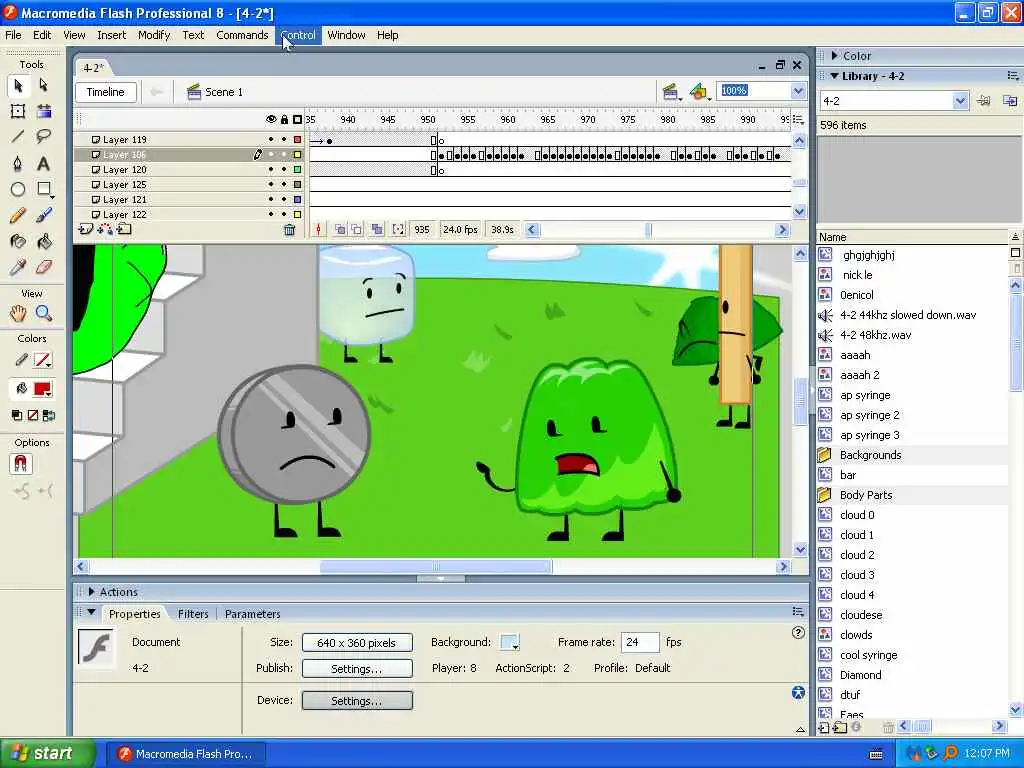Click the Add Motion Guide icon
Viewport: 1024px width, 768px height.
[105, 229]
